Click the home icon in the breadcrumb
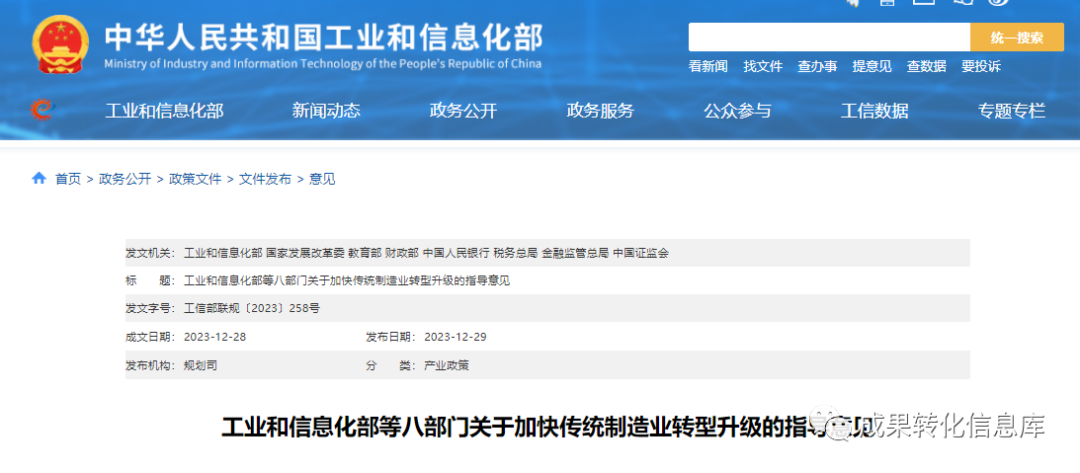 click(x=39, y=179)
